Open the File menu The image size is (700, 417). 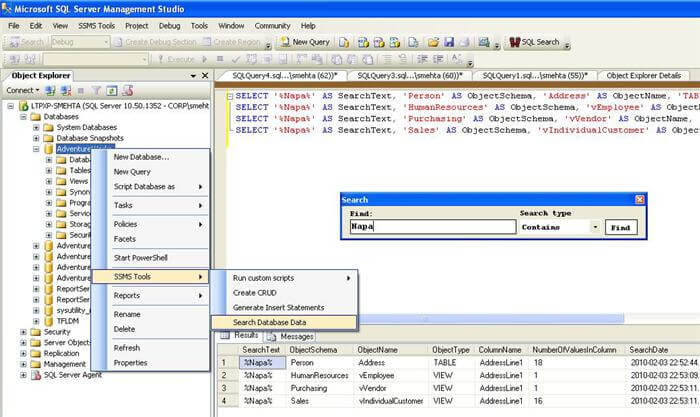(14, 26)
